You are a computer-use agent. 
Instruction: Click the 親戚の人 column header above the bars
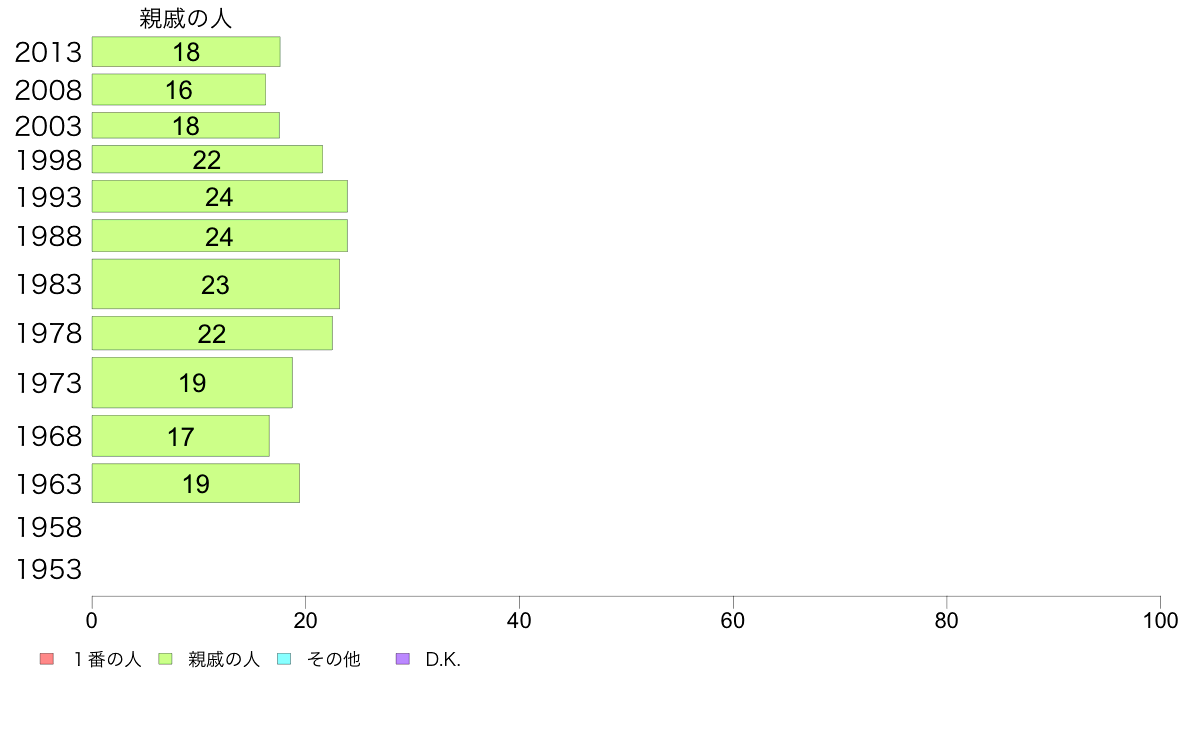pos(186,19)
